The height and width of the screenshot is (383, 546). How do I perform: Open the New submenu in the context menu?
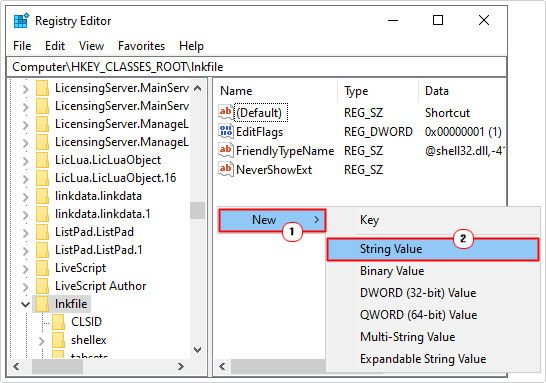click(272, 220)
